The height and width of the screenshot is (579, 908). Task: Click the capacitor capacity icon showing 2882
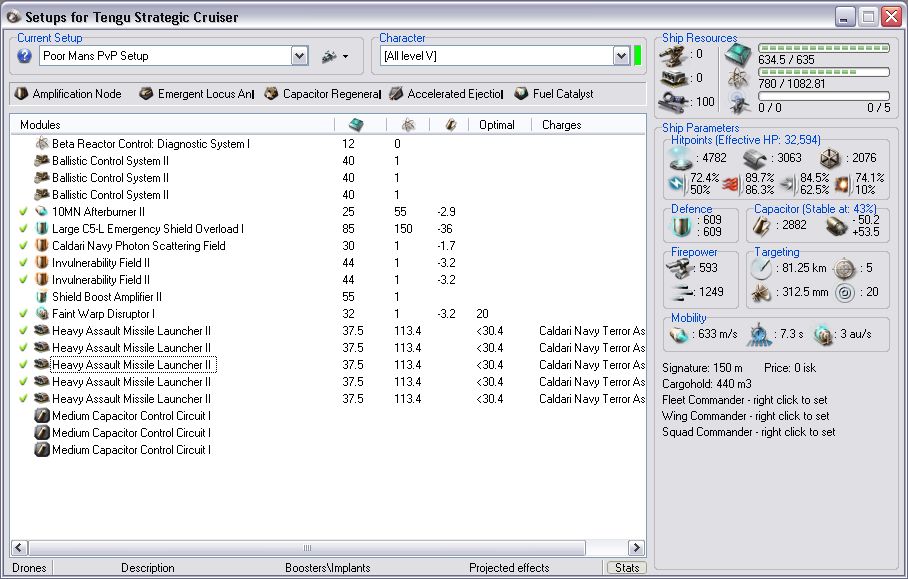coord(761,226)
